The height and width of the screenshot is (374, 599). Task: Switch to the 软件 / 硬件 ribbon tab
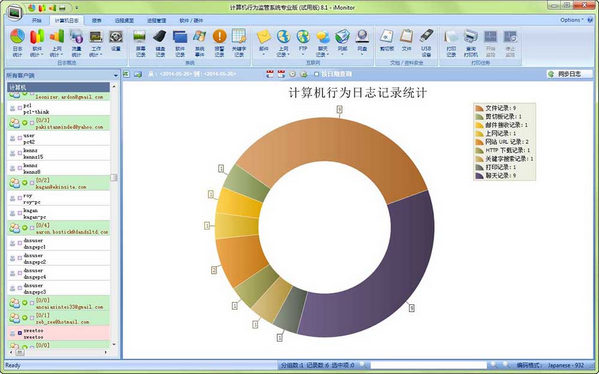click(x=191, y=20)
